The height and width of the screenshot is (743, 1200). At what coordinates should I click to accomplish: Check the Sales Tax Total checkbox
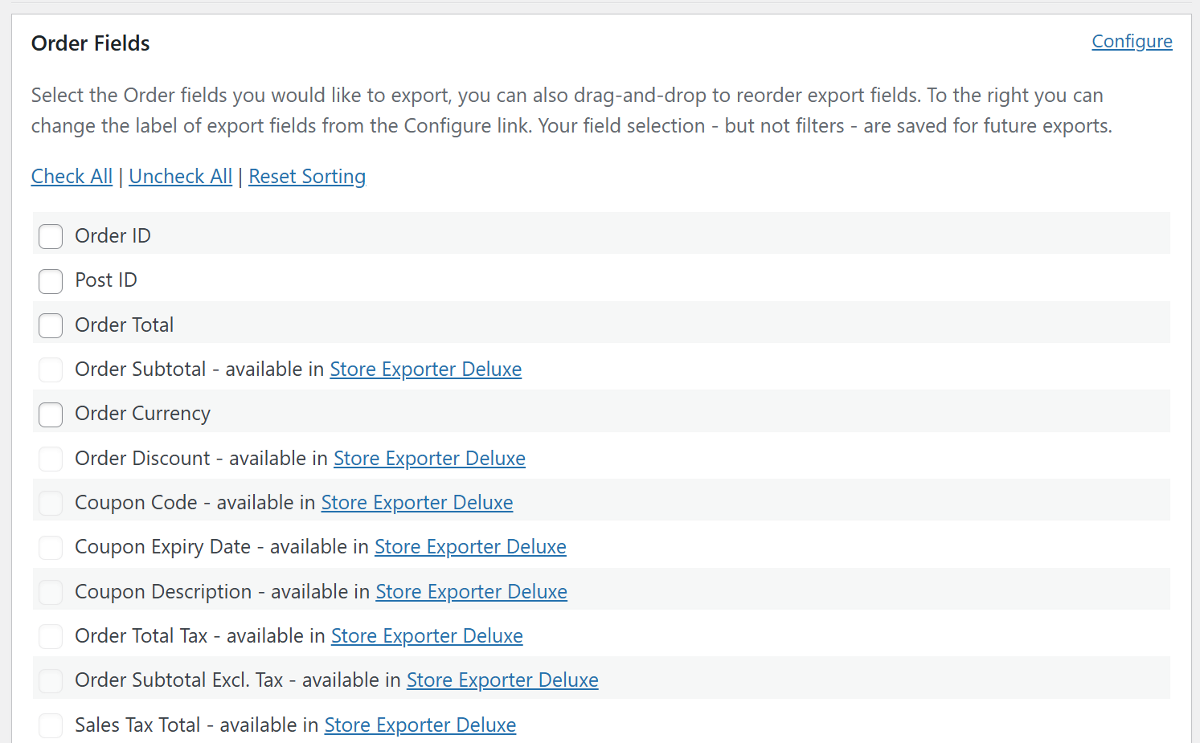coord(50,724)
